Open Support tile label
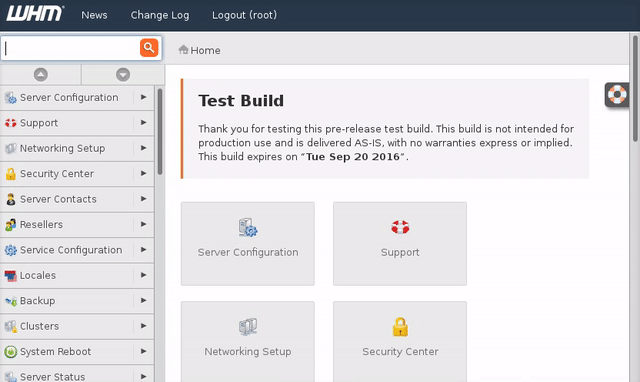 click(x=400, y=253)
